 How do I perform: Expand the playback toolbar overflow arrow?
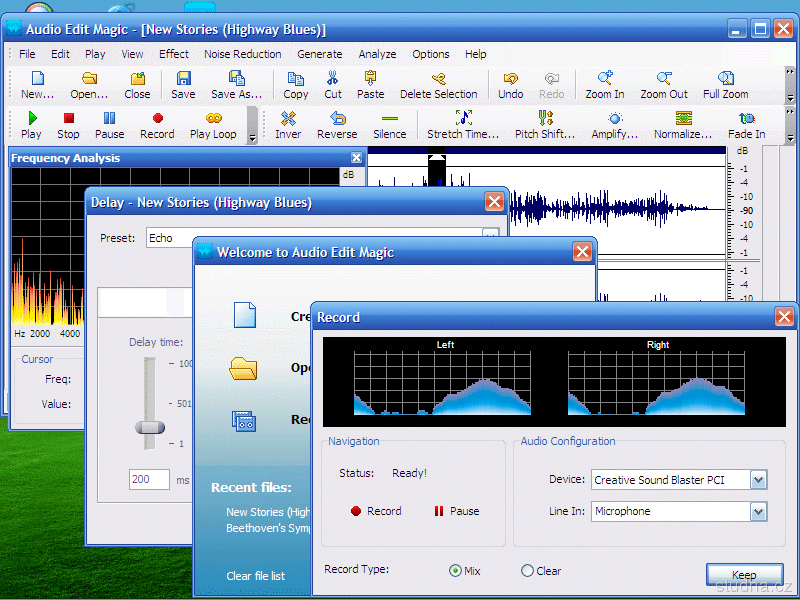(252, 137)
